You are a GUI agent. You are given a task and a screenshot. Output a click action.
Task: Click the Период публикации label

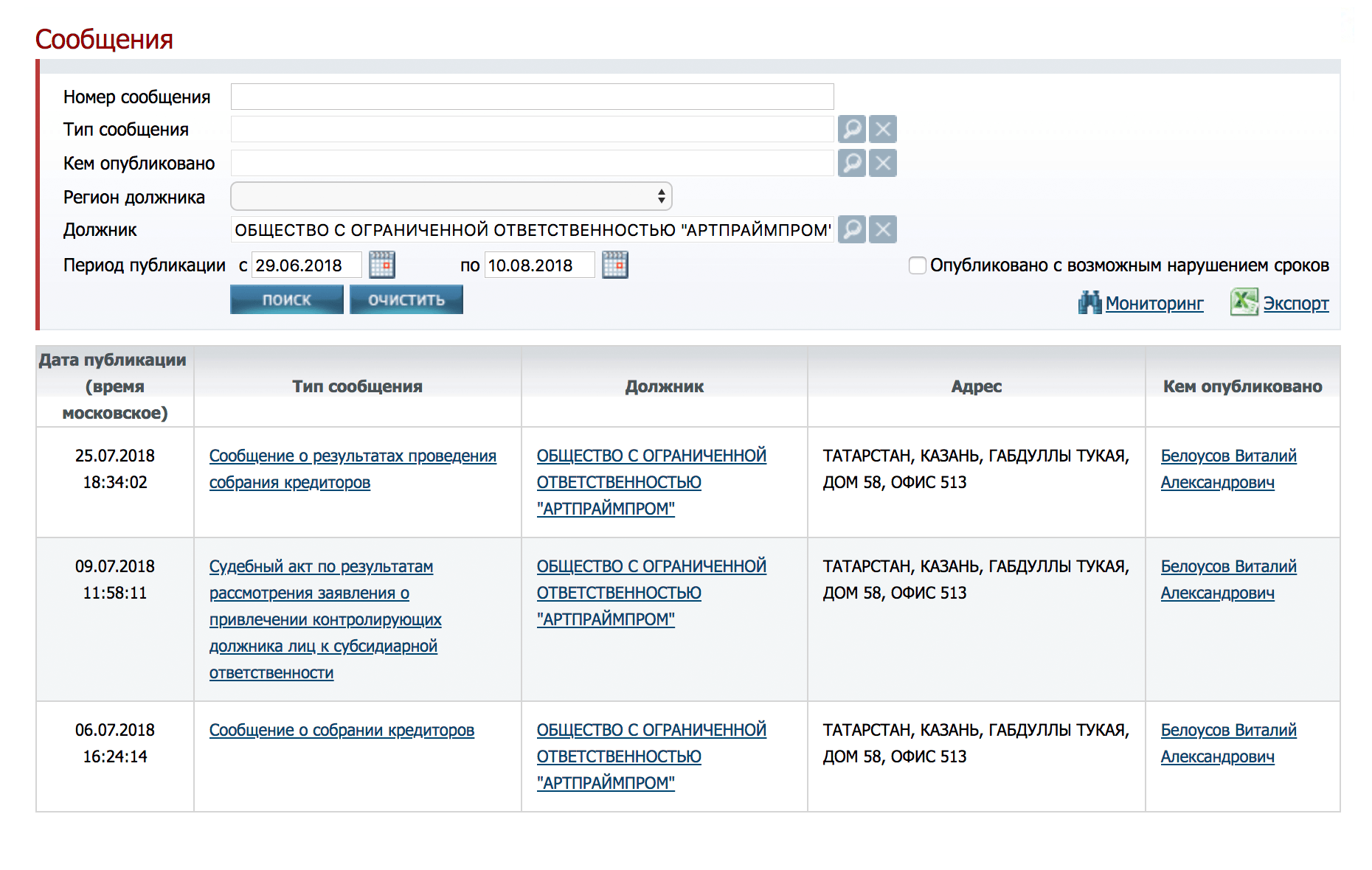click(x=145, y=265)
